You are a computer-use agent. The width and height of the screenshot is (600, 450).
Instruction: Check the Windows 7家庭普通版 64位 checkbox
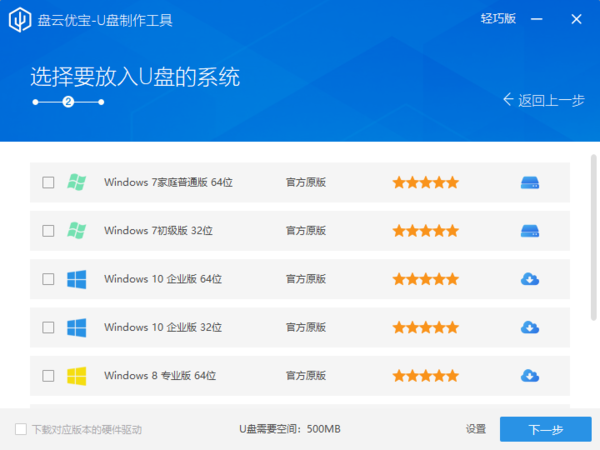pos(48,183)
